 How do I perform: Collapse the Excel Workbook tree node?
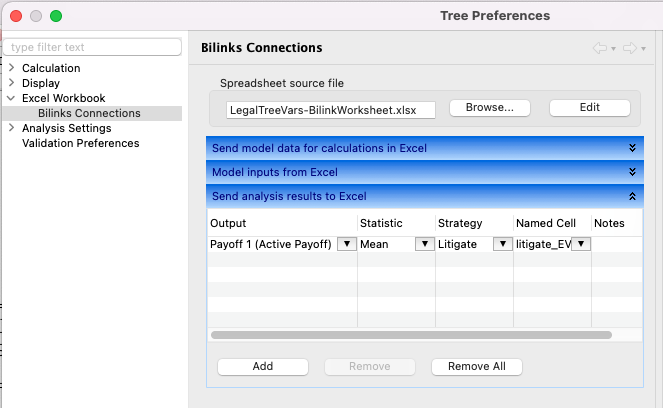coord(11,98)
